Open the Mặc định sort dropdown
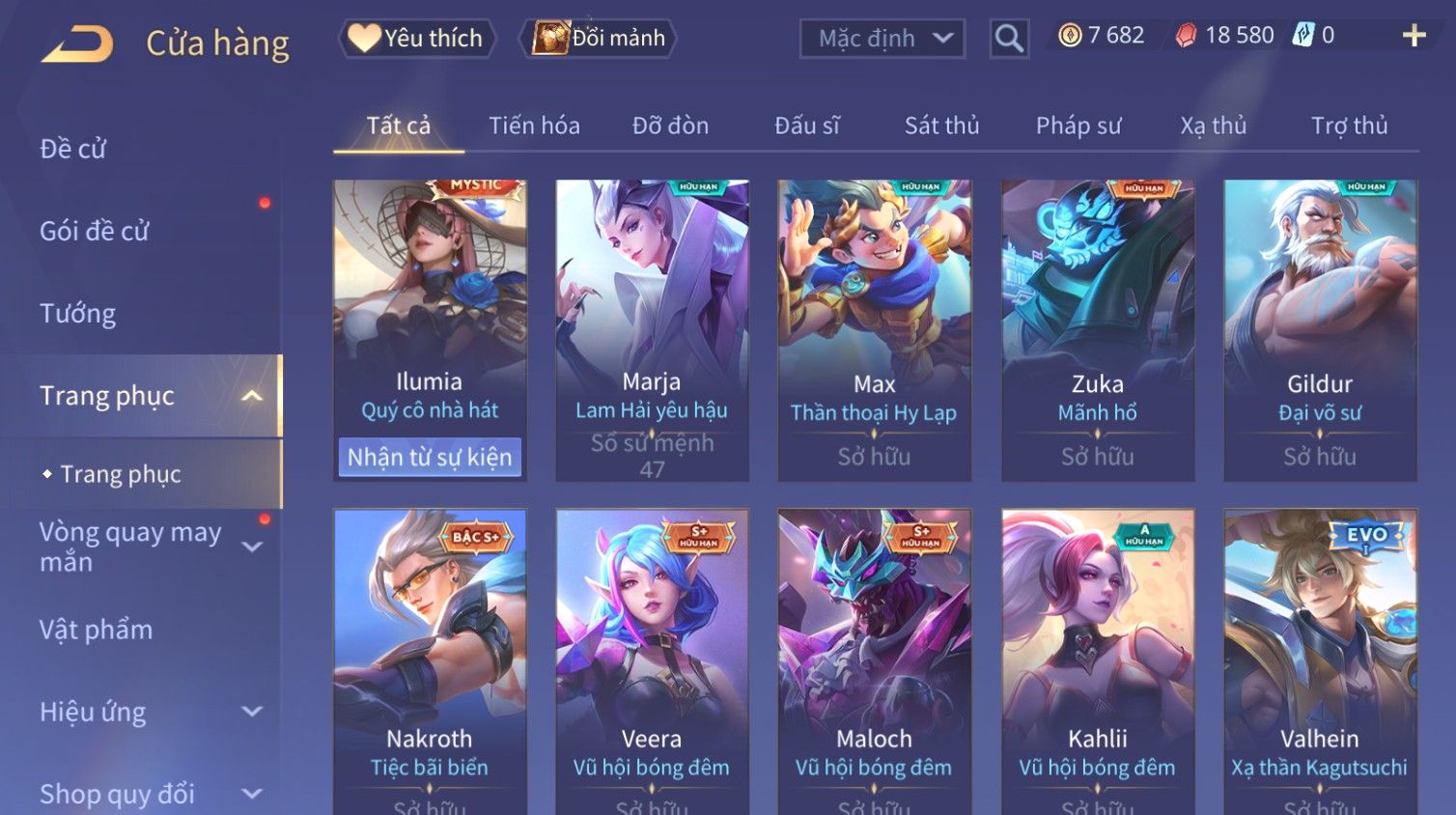This screenshot has height=815, width=1456. click(x=882, y=39)
